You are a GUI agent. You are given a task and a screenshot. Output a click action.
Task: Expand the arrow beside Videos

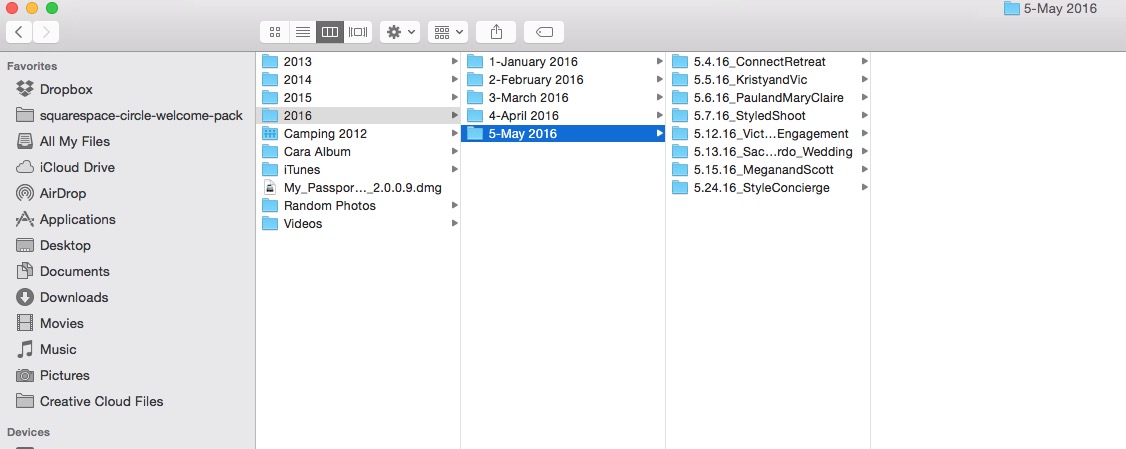tap(455, 223)
